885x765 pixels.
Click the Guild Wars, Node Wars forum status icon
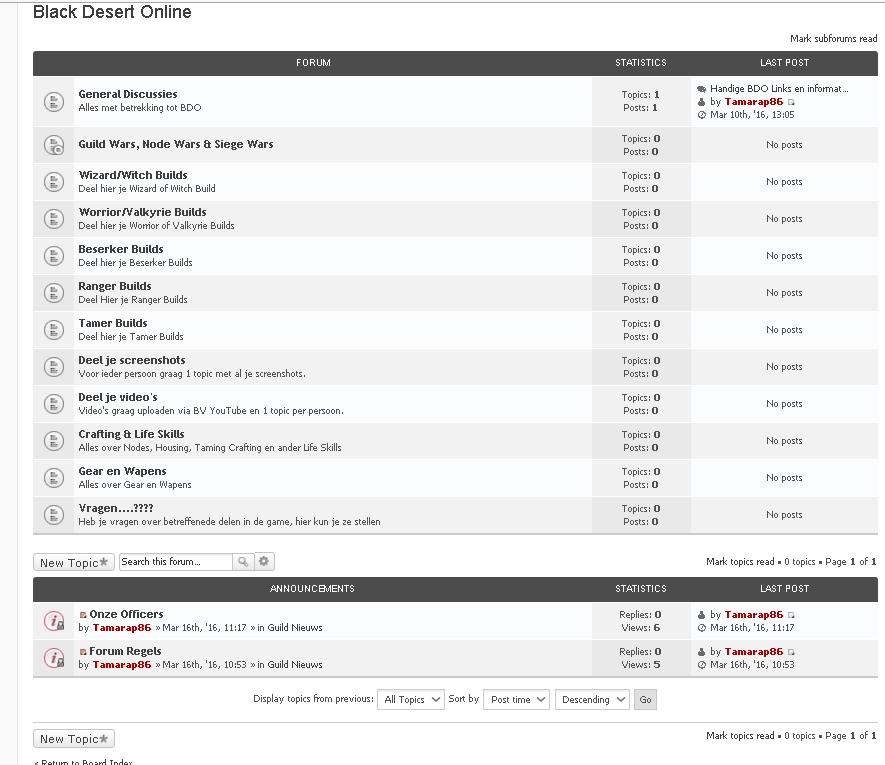(54, 145)
